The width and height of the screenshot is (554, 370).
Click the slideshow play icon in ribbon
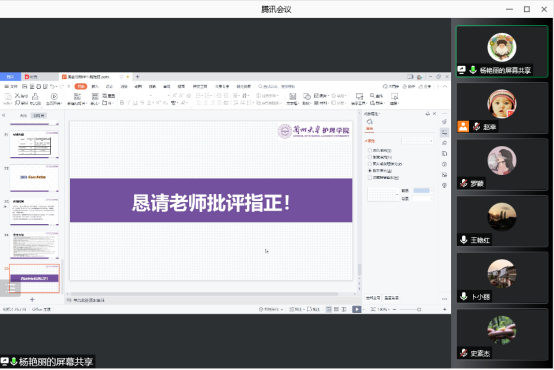pyautogui.click(x=54, y=96)
